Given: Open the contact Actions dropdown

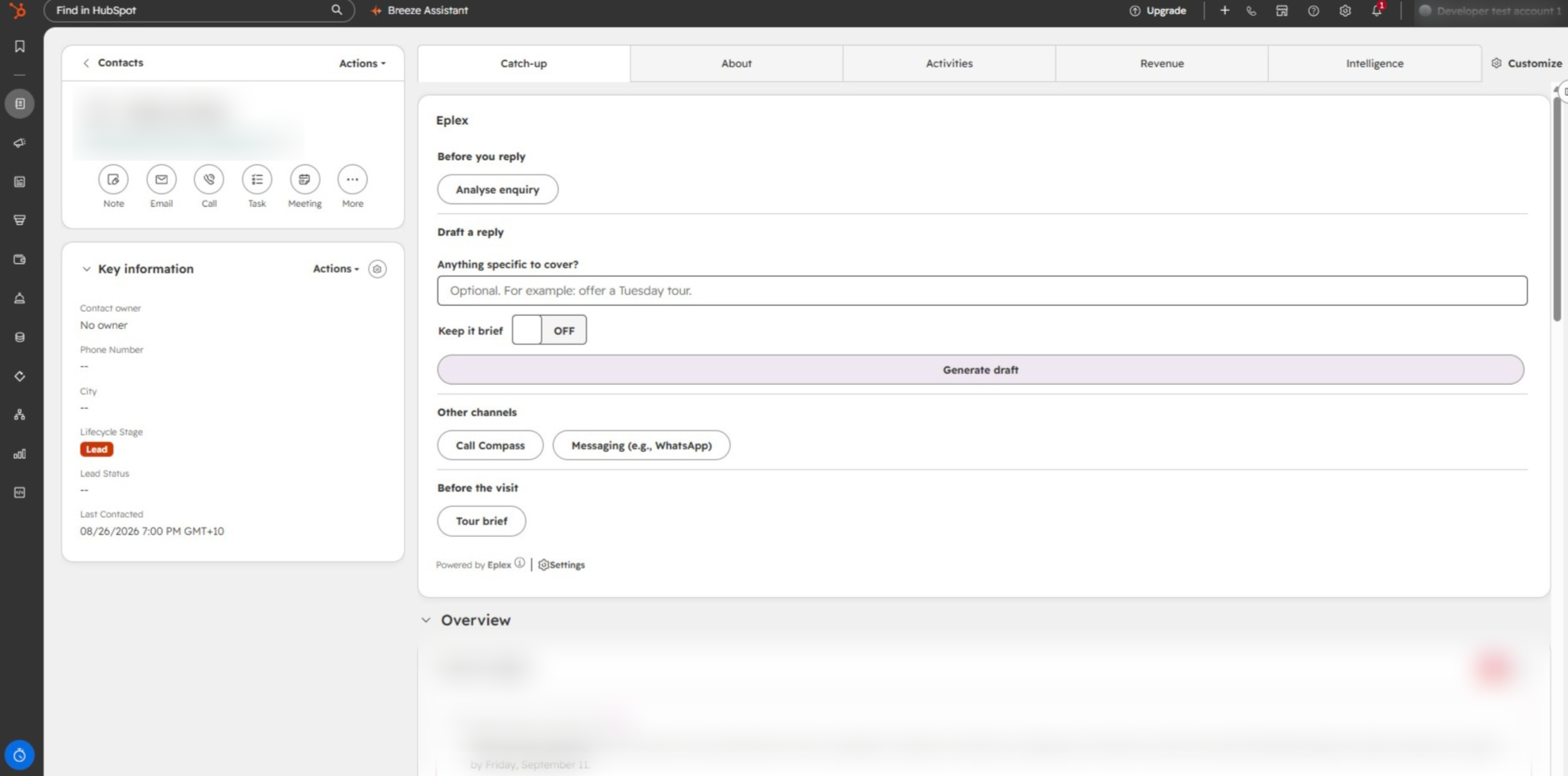Looking at the screenshot, I should coord(362,63).
